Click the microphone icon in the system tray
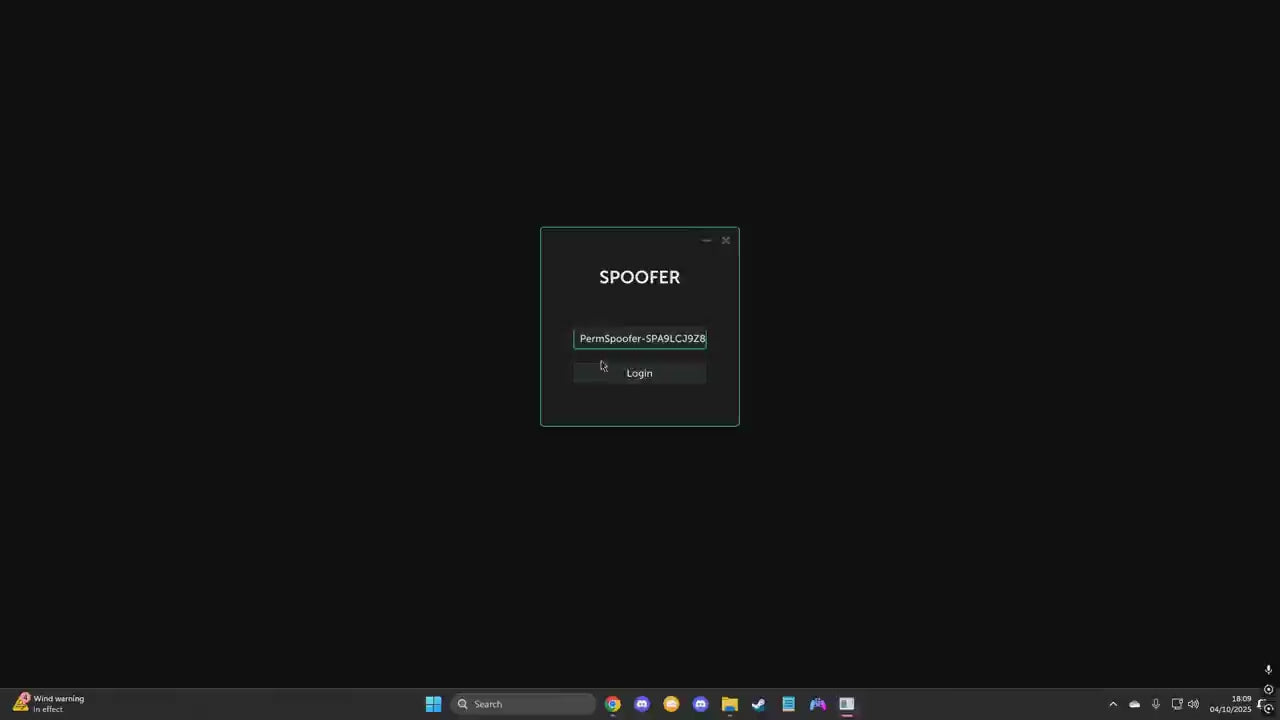This screenshot has height=720, width=1280. tap(1155, 704)
